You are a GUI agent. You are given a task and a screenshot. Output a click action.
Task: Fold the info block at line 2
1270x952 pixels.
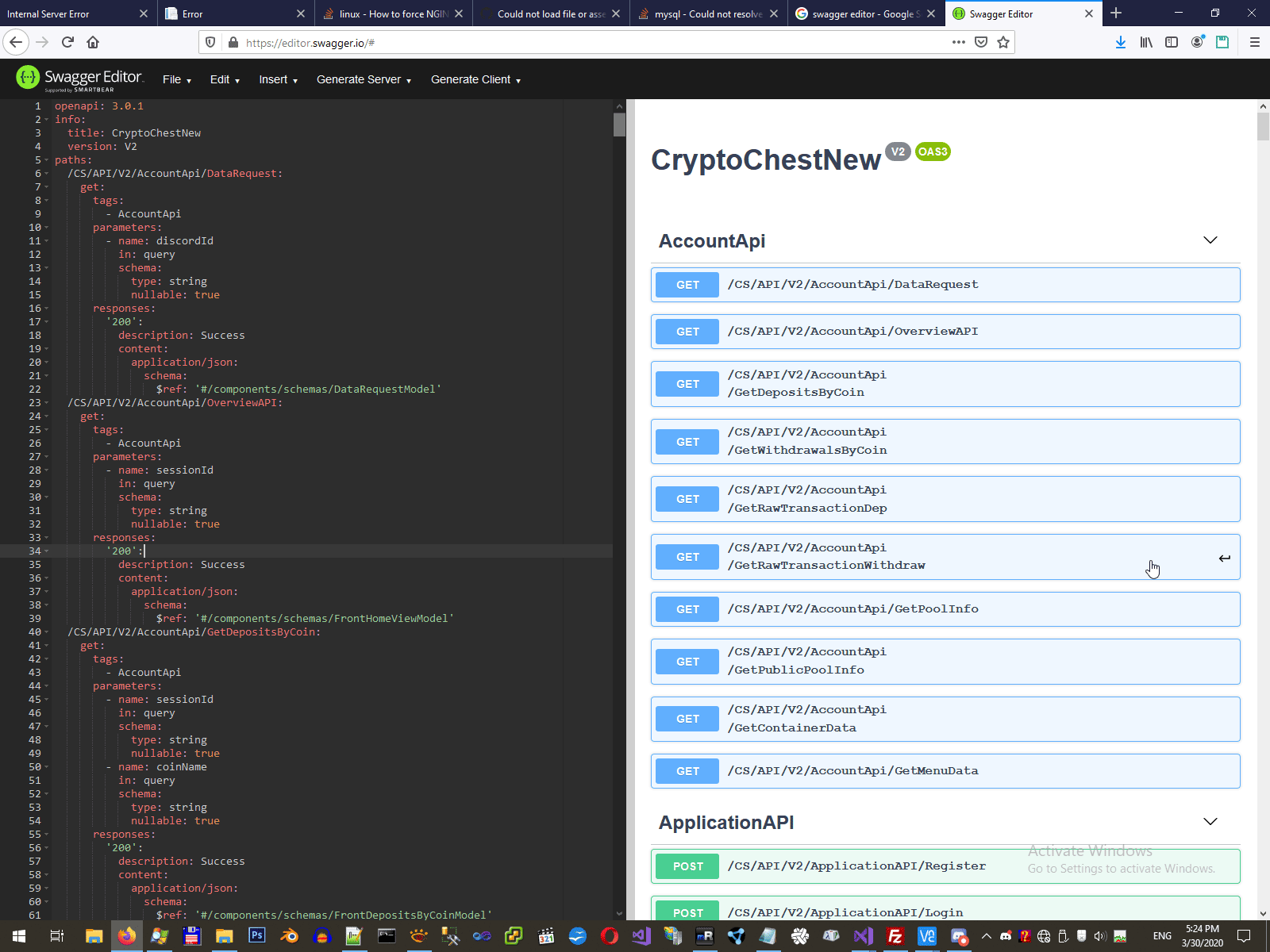point(47,120)
